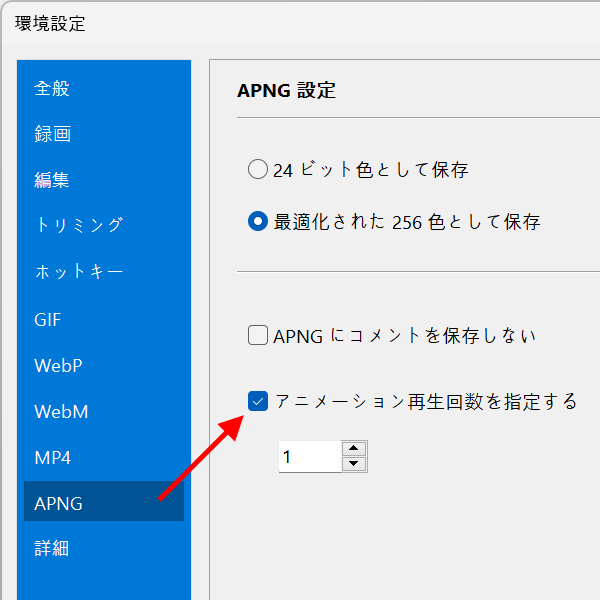
Task: Decrease repeat count with down arrow
Action: tap(354, 464)
